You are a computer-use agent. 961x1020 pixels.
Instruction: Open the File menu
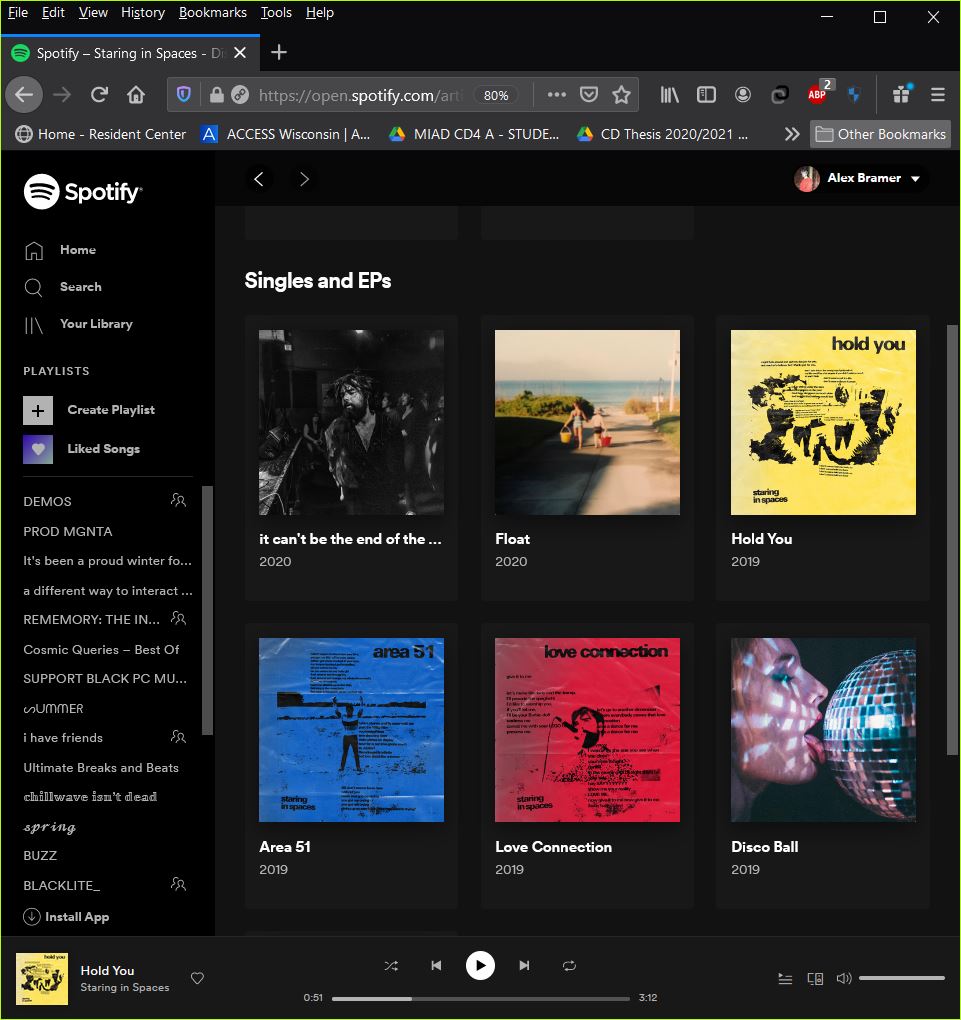click(x=18, y=12)
